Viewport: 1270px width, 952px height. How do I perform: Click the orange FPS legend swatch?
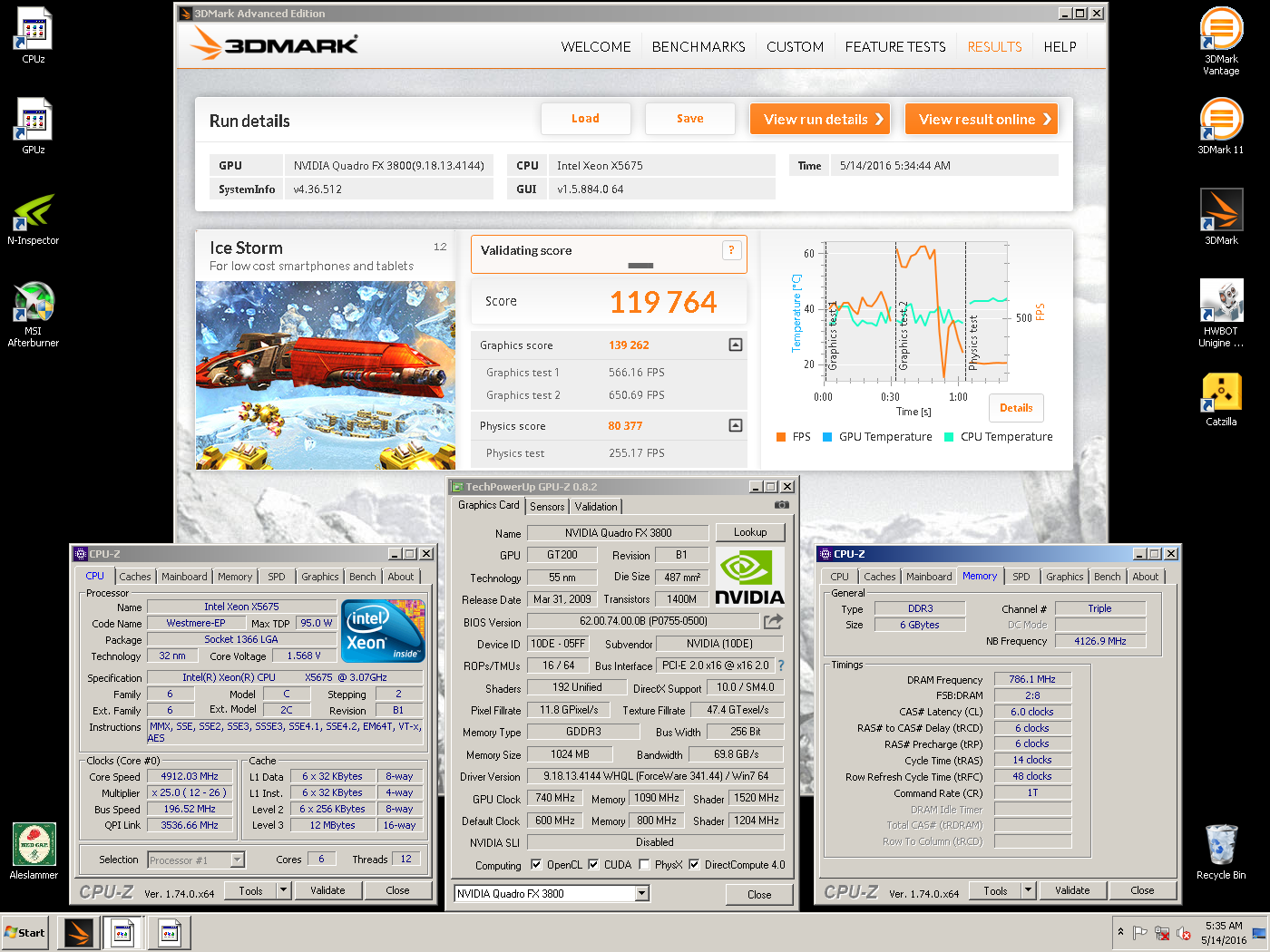781,437
